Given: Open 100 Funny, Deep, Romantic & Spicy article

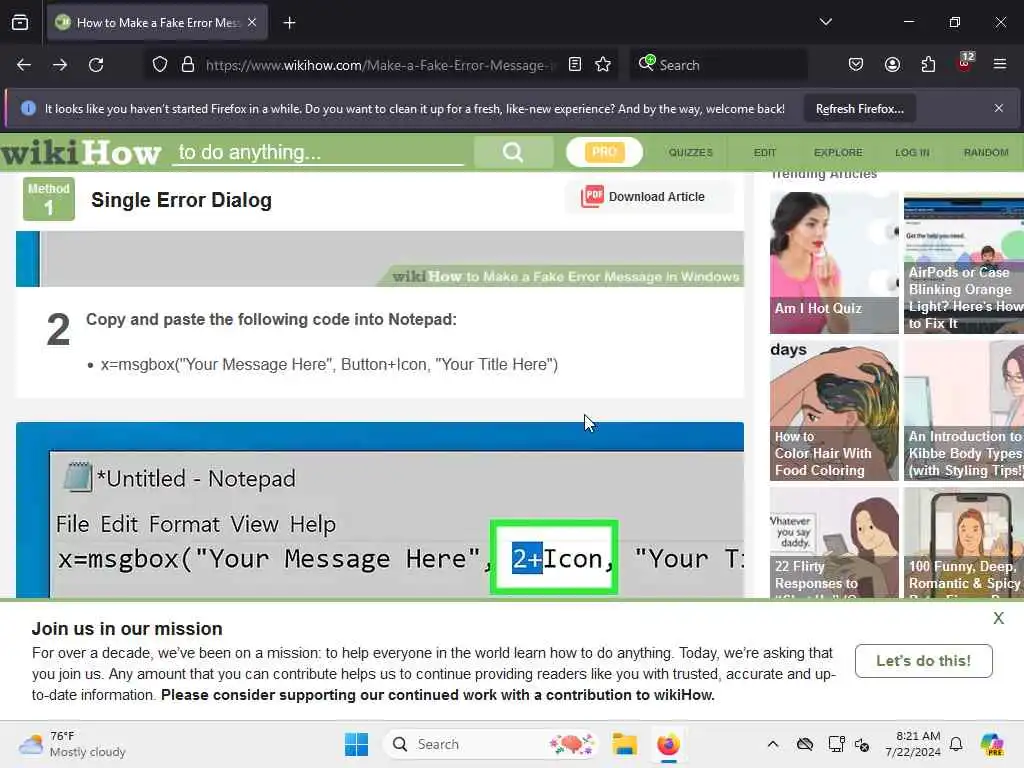Looking at the screenshot, I should tap(964, 542).
